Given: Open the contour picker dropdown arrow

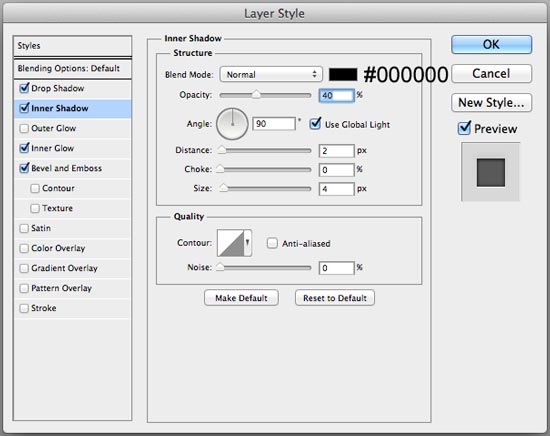Looking at the screenshot, I should (x=248, y=243).
